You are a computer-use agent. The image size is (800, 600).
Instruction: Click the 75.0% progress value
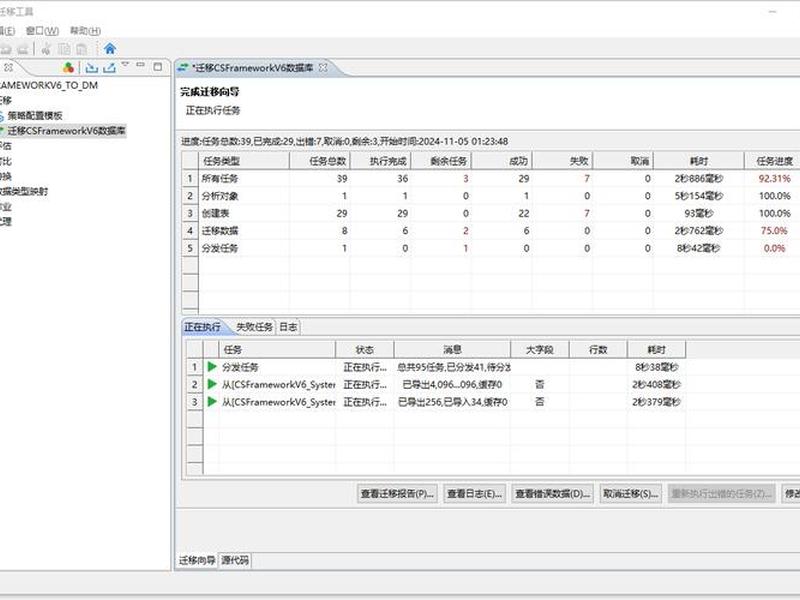pos(774,231)
